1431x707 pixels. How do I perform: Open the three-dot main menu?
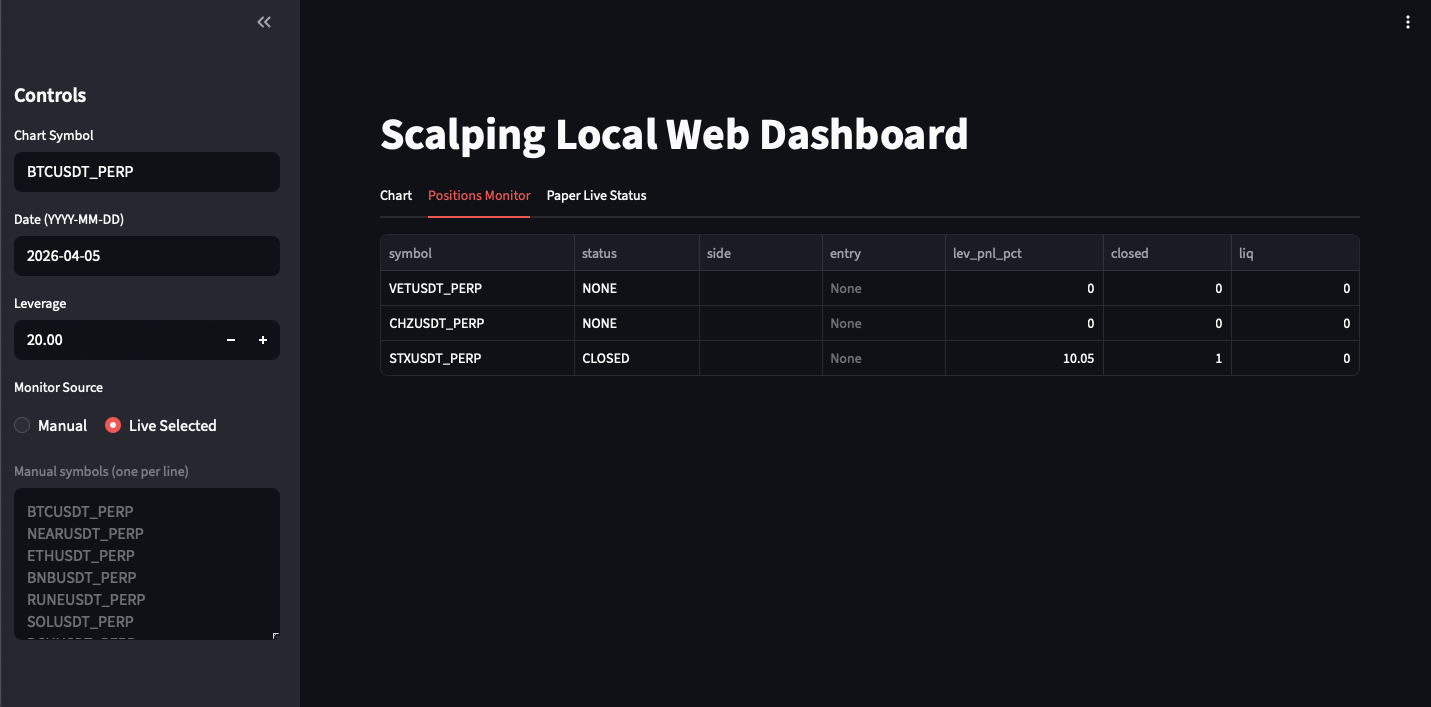tap(1408, 23)
